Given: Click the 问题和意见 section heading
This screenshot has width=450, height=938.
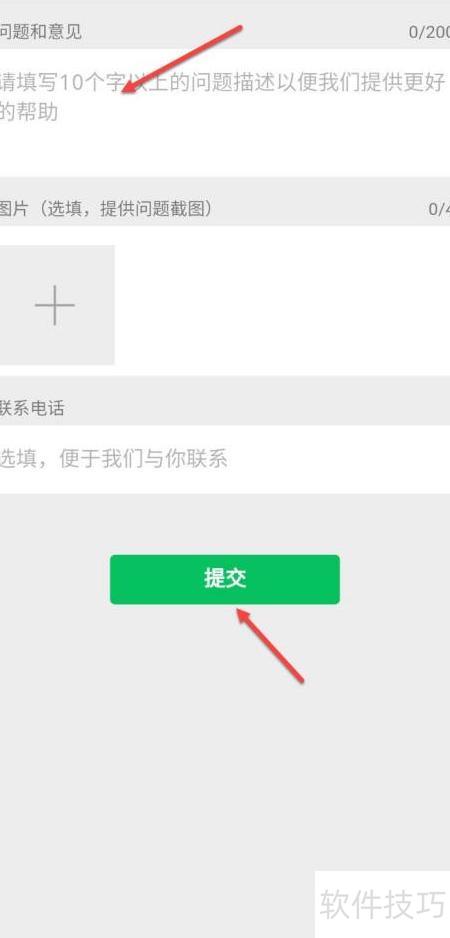Looking at the screenshot, I should pos(41,31).
